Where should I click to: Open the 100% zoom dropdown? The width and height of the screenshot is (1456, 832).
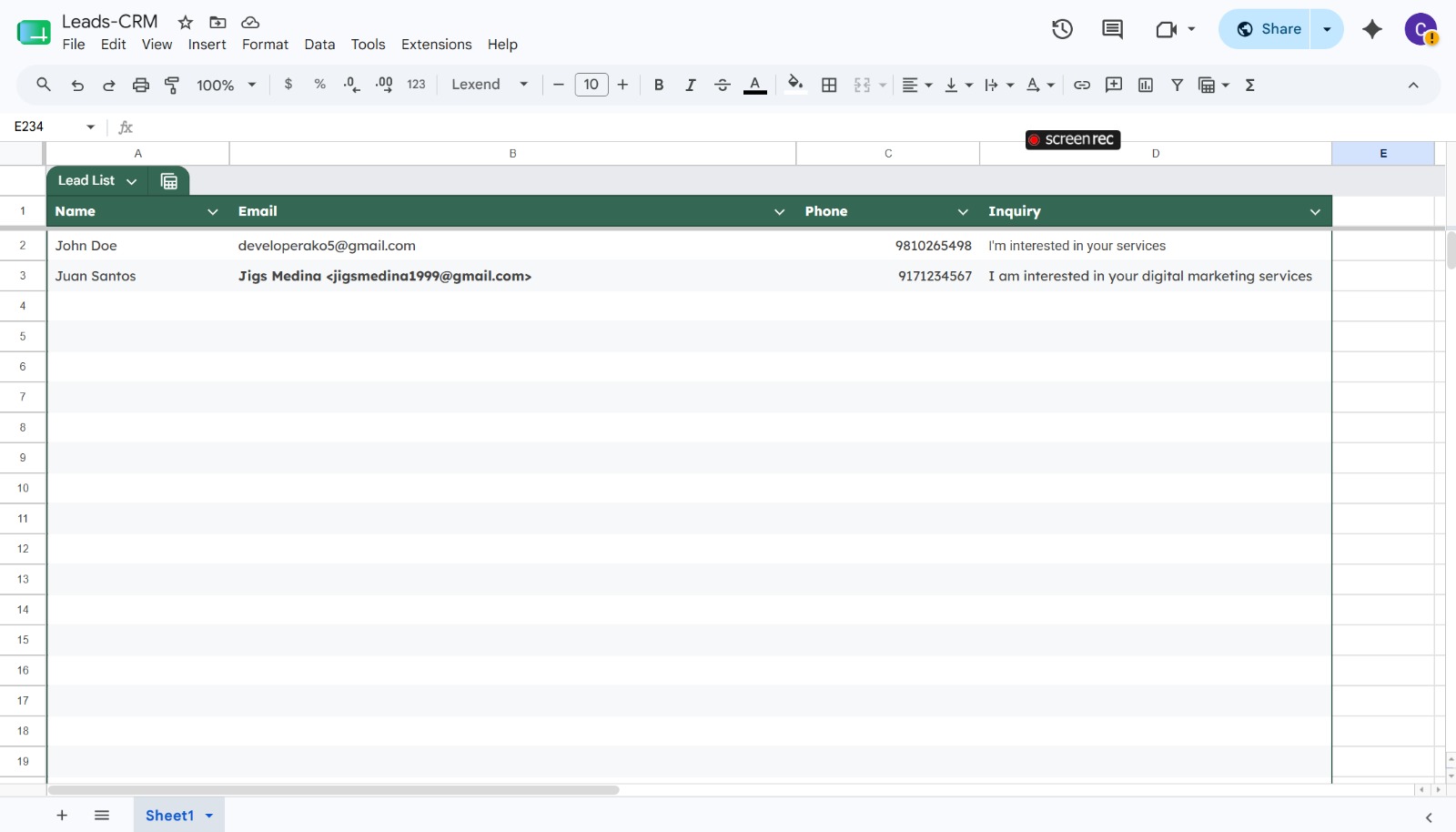pos(227,85)
